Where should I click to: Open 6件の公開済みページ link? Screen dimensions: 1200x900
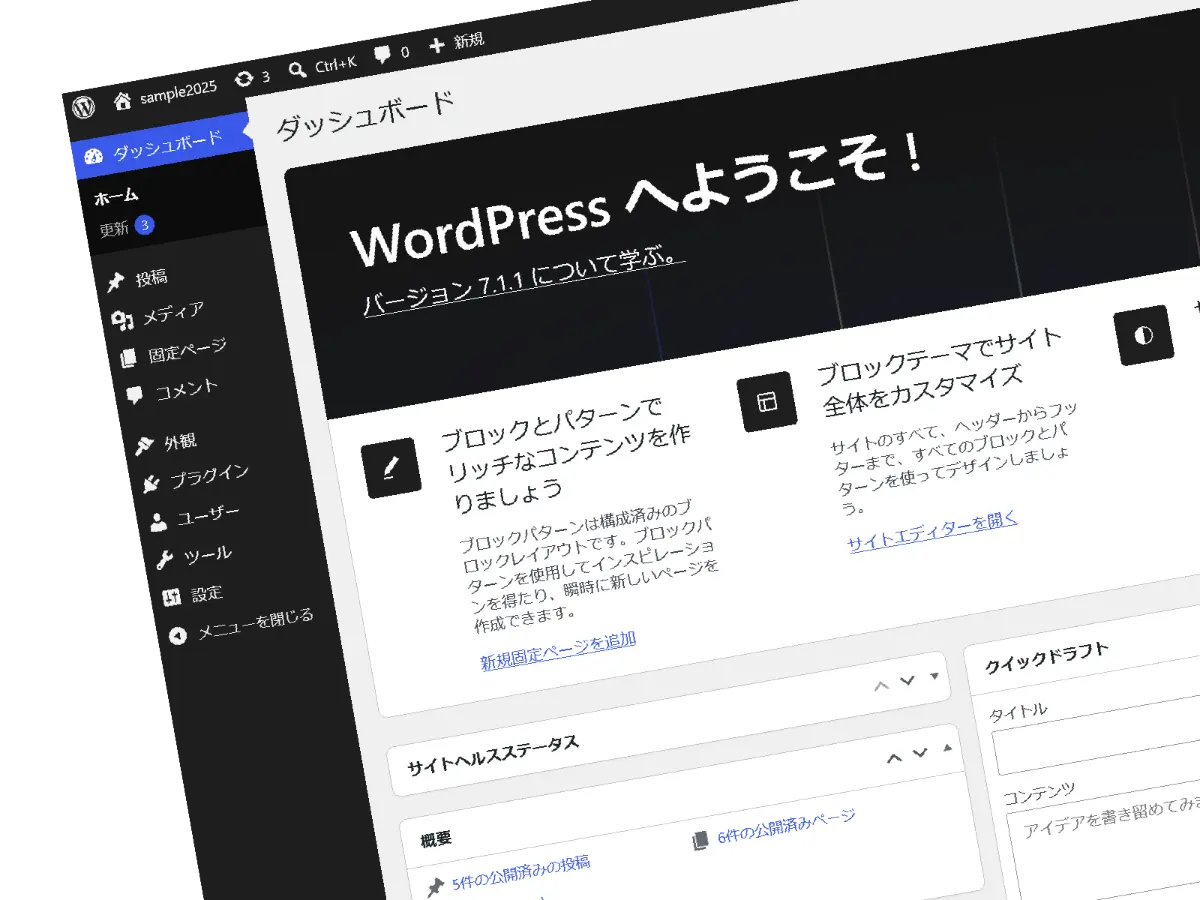click(787, 827)
